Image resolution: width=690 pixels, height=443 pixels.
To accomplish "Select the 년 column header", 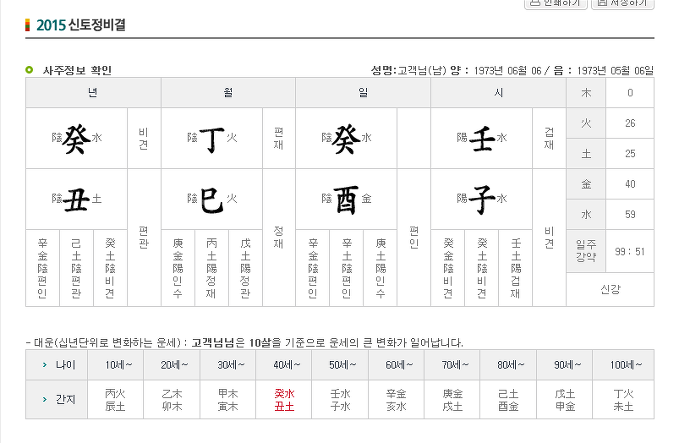I will pos(93,92).
